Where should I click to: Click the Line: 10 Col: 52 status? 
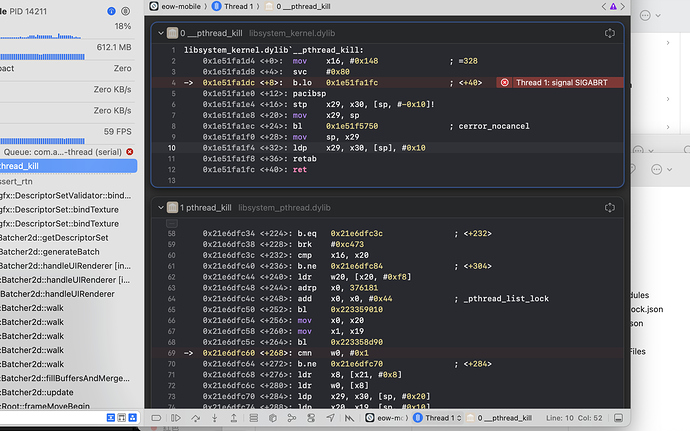(x=574, y=418)
